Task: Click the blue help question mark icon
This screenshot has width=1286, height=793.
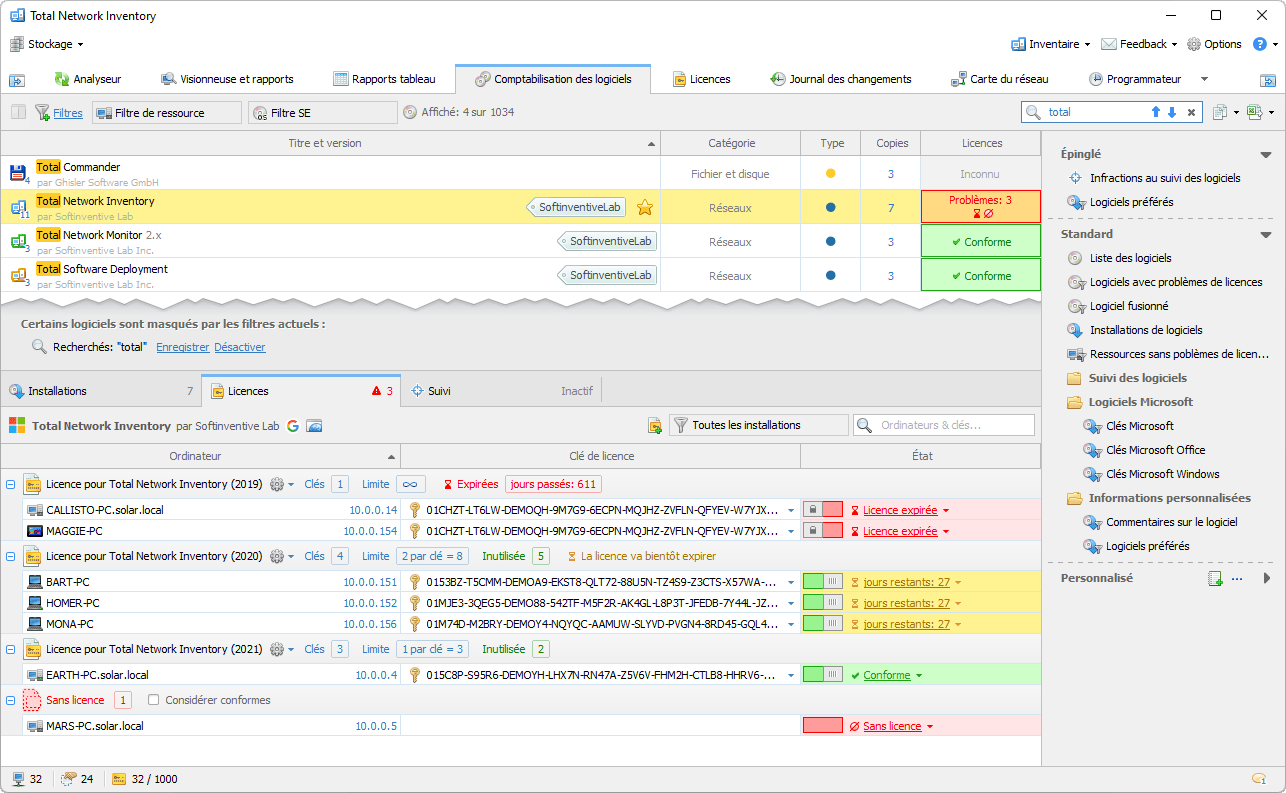Action: 1260,44
